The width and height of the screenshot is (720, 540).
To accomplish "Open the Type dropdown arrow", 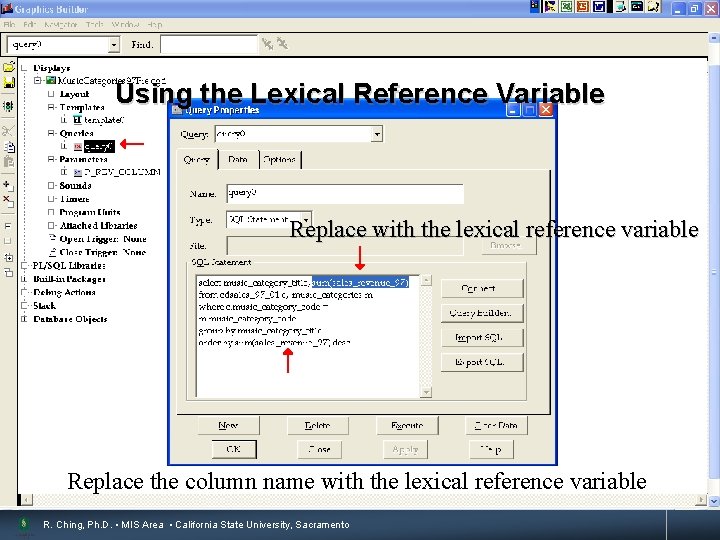I will point(306,219).
